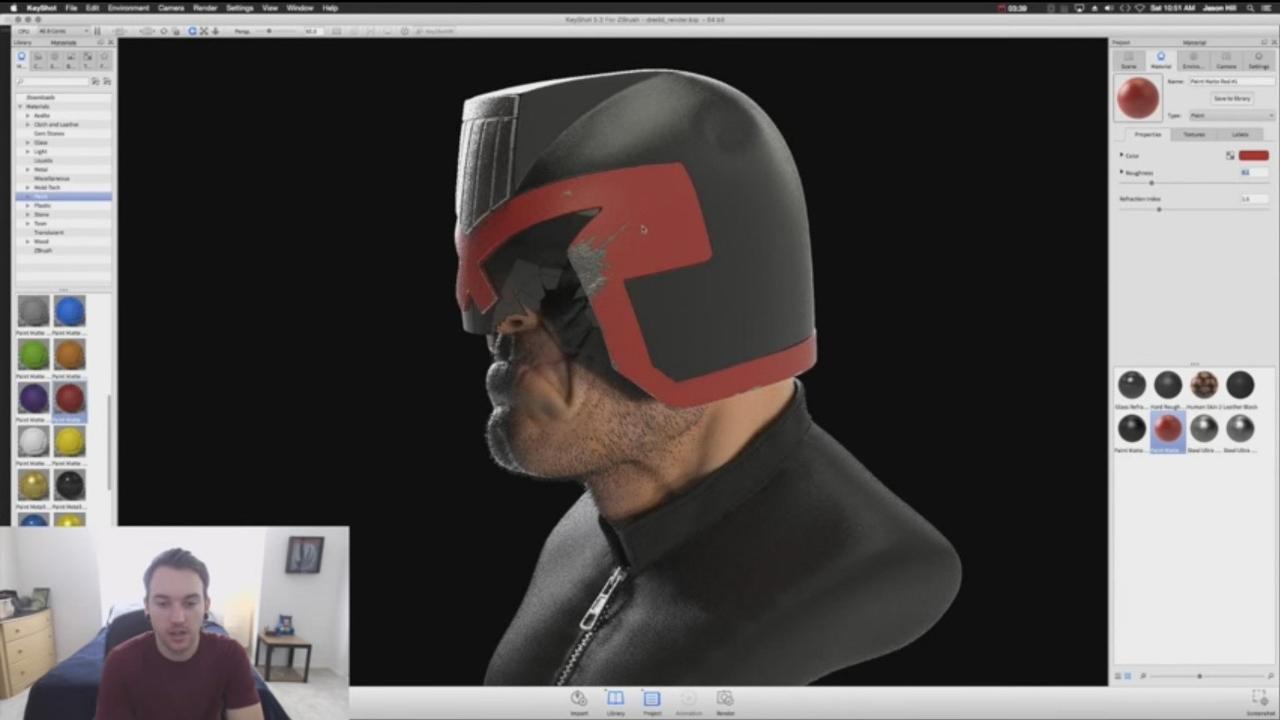Expand the Plastic folder arrow
Viewport: 1280px width, 720px height.
tap(28, 206)
